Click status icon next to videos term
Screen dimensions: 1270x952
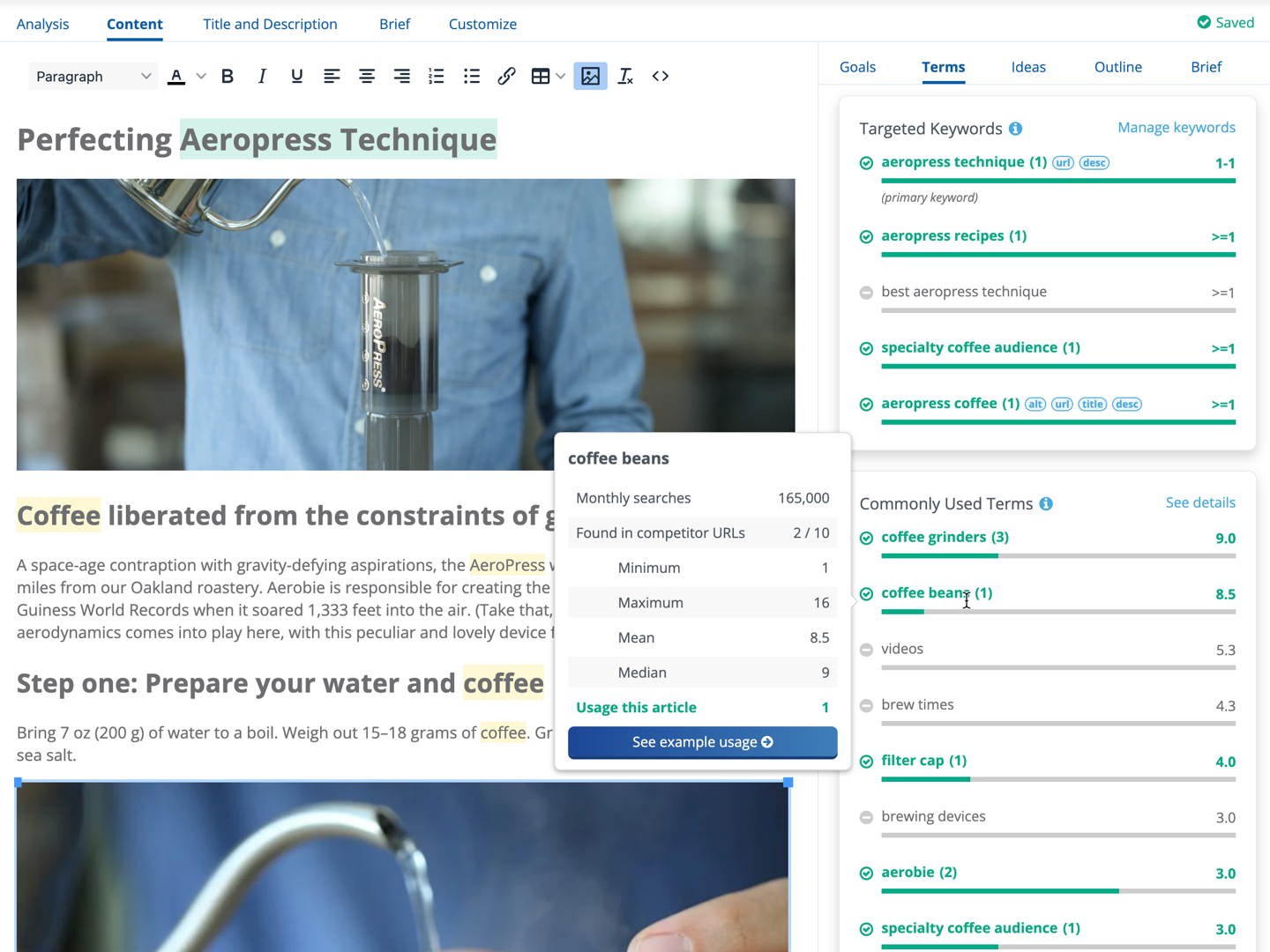coord(866,650)
